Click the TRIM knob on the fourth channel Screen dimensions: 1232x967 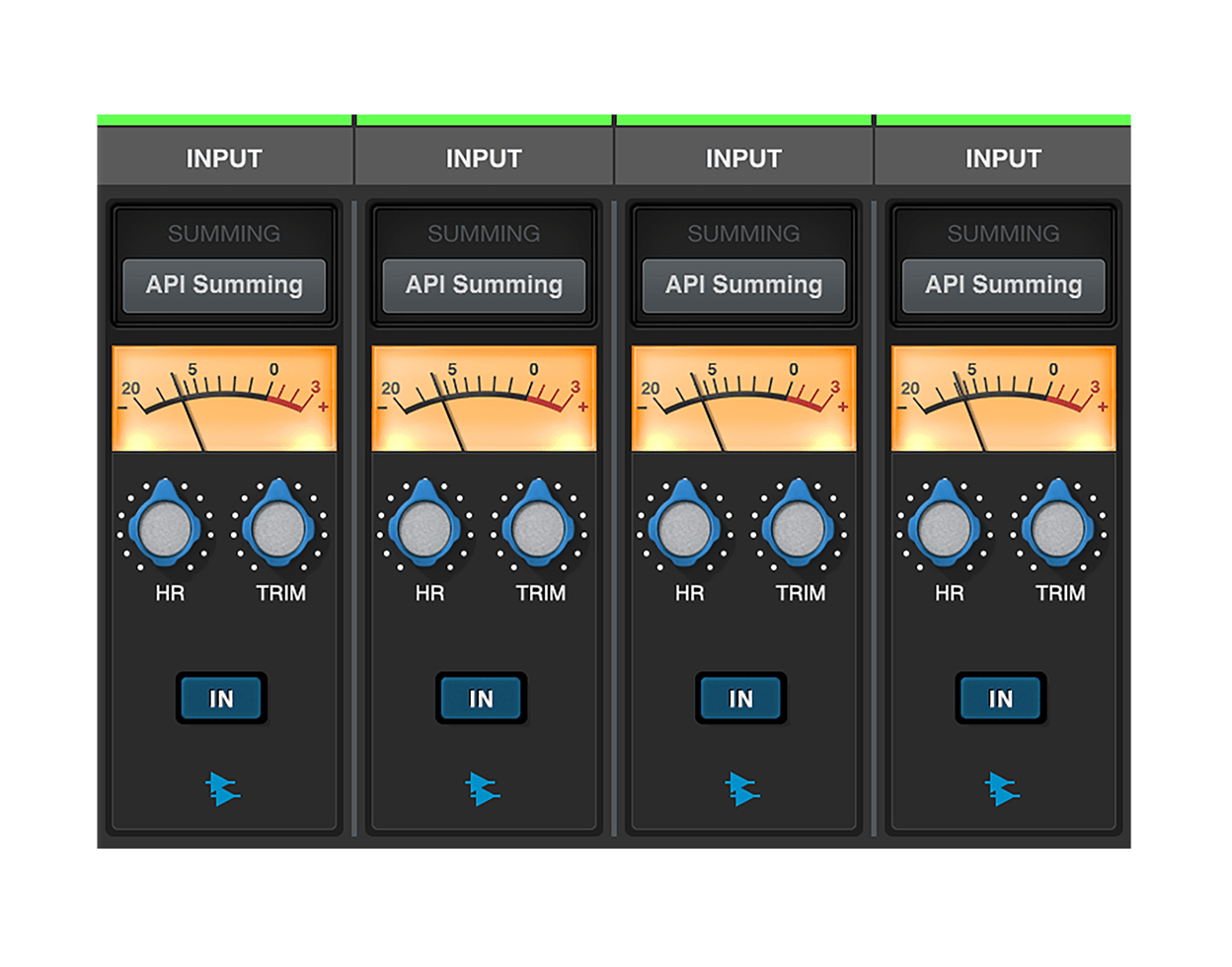(x=1058, y=528)
